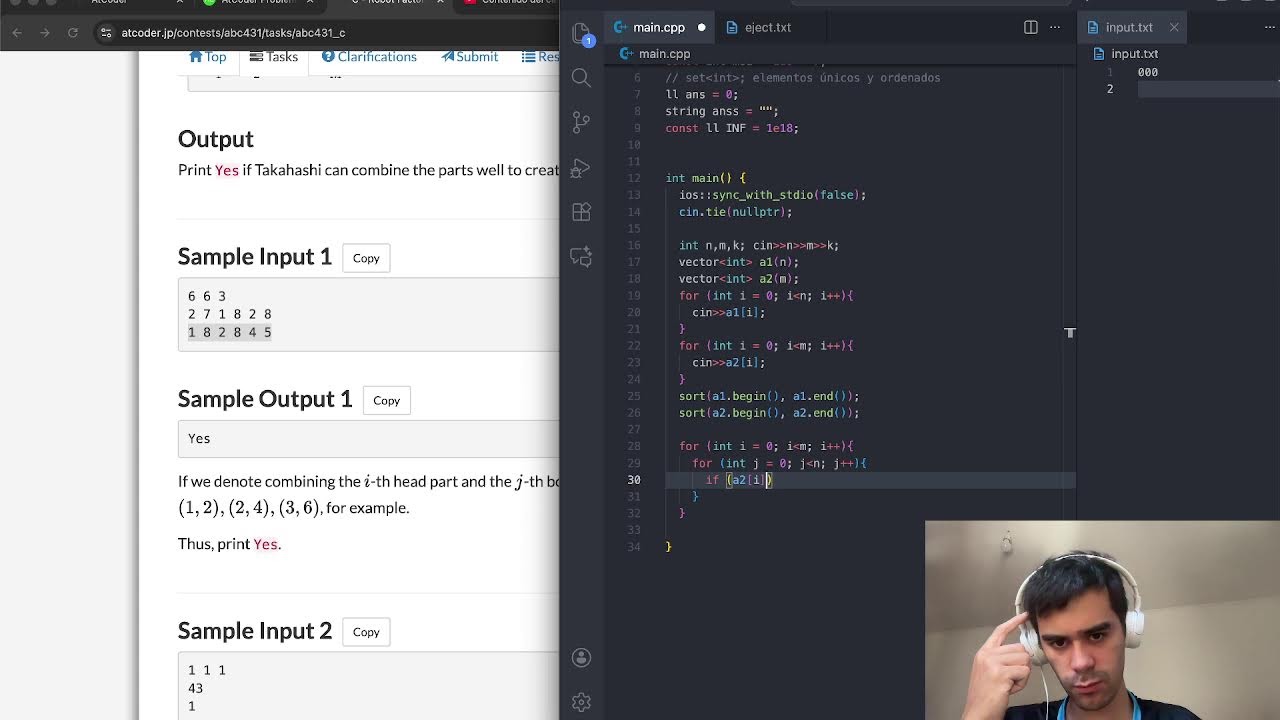The width and height of the screenshot is (1280, 720).
Task: Click the unsaved dot on main.cpp tab
Action: point(701,27)
